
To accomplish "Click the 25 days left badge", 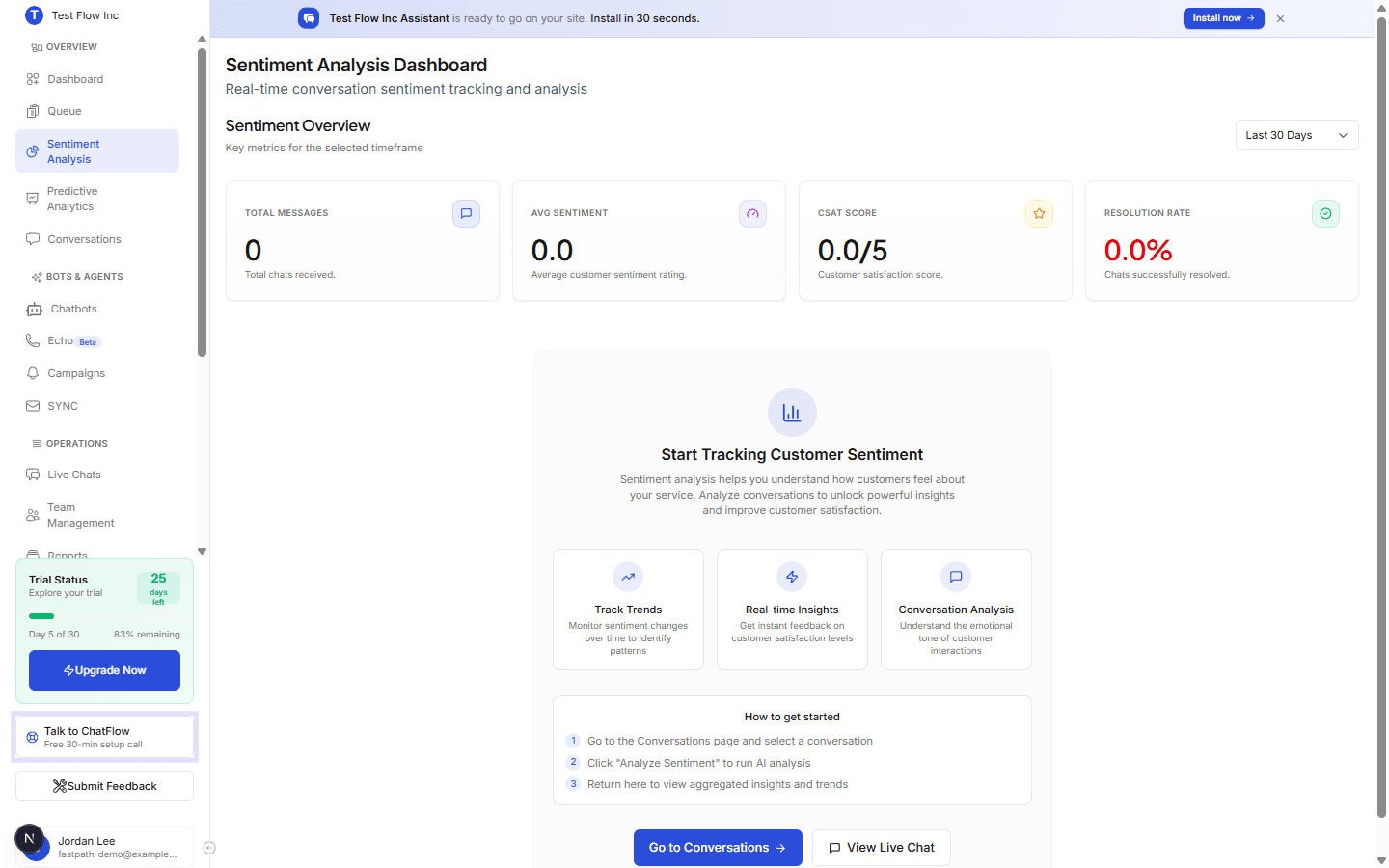I will point(158,587).
